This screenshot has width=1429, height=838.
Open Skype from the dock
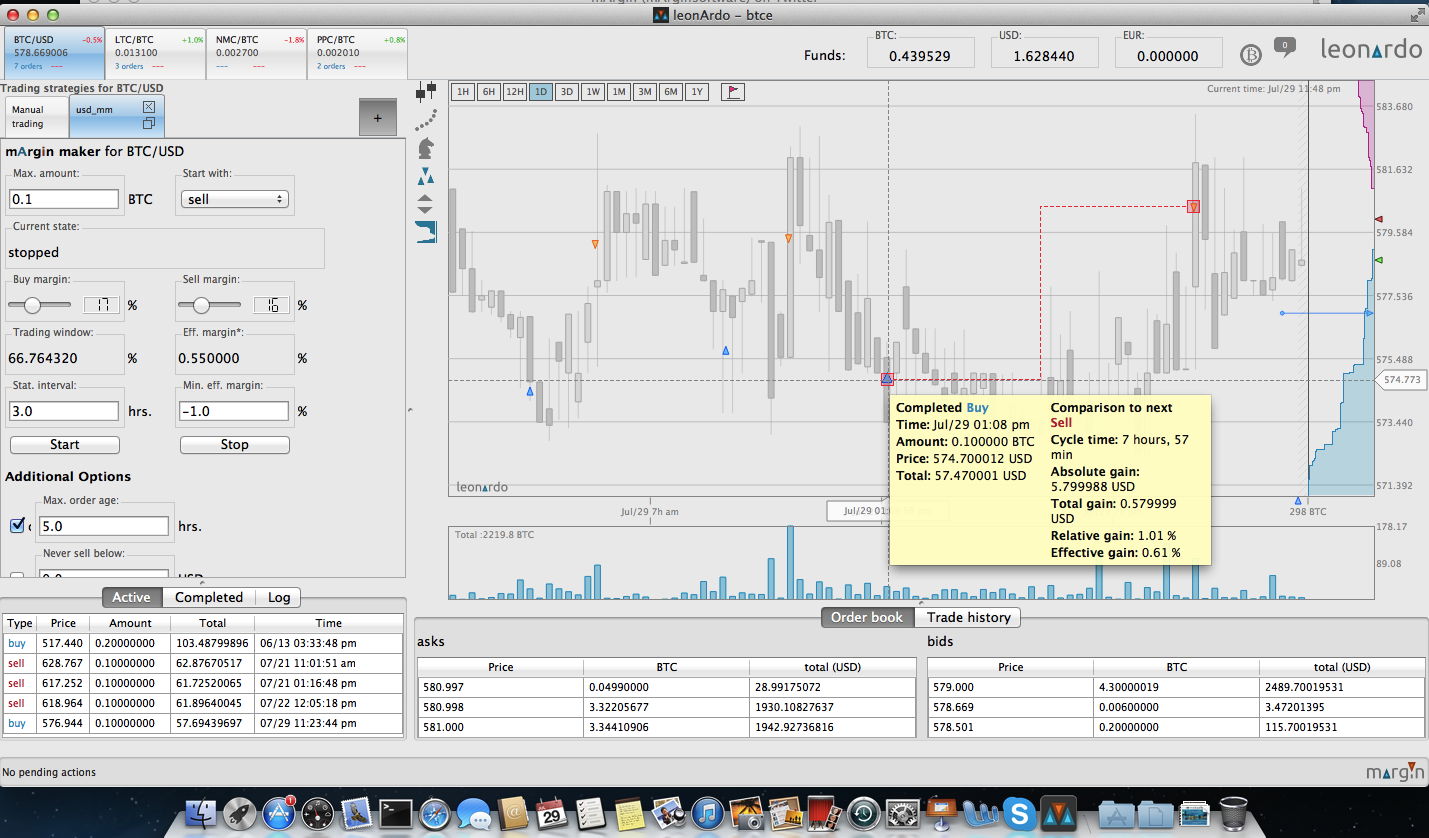point(1019,812)
